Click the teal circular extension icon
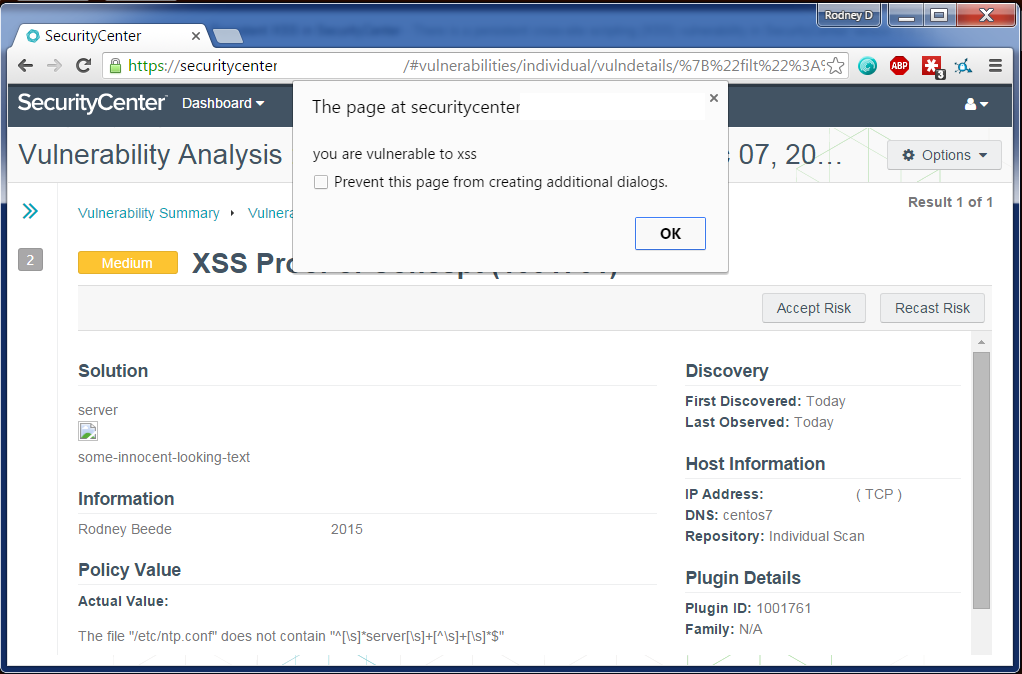 point(868,65)
